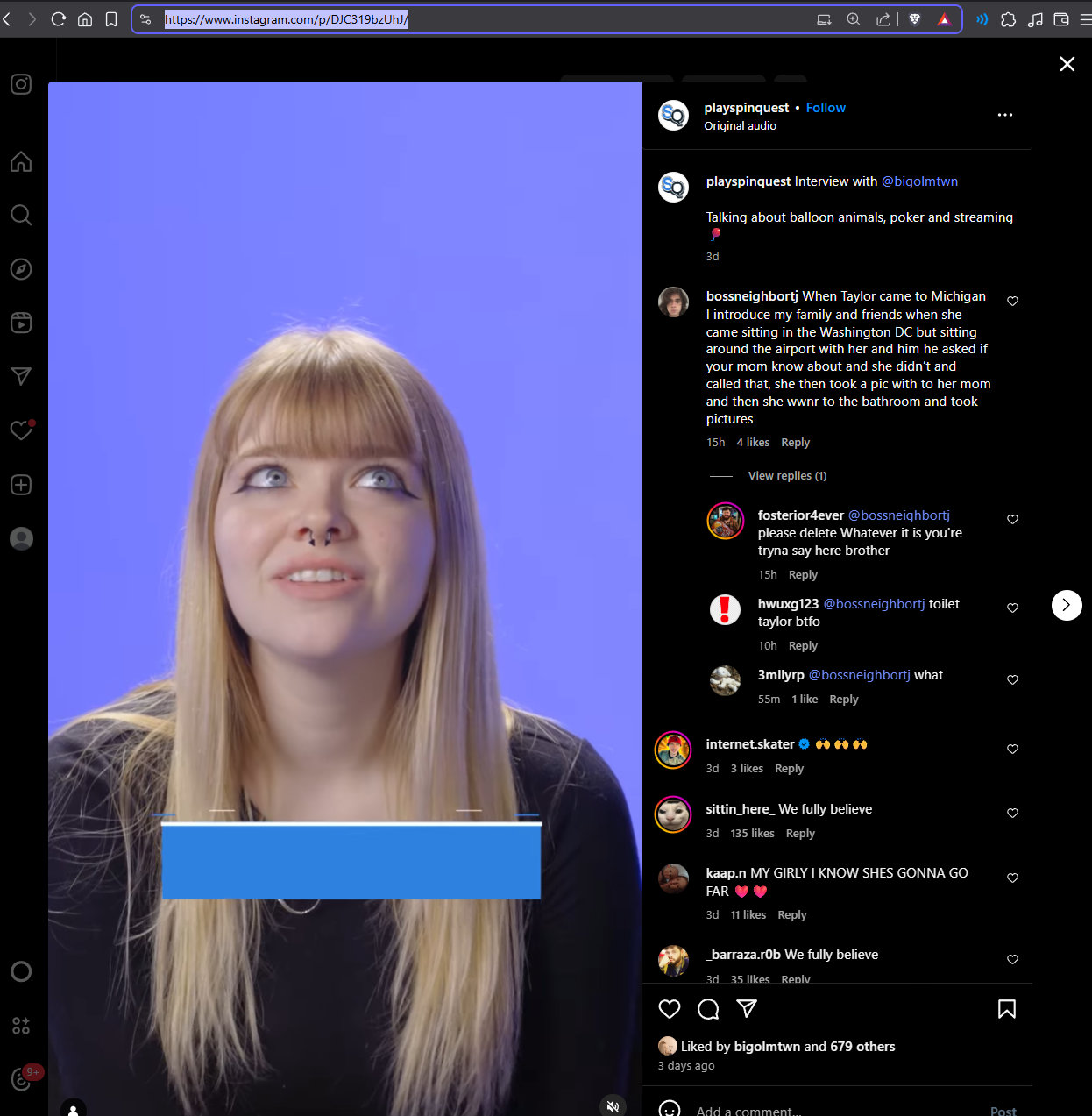This screenshot has width=1092, height=1116.
Task: Reply to fosterior4ever's comment
Action: pos(803,575)
